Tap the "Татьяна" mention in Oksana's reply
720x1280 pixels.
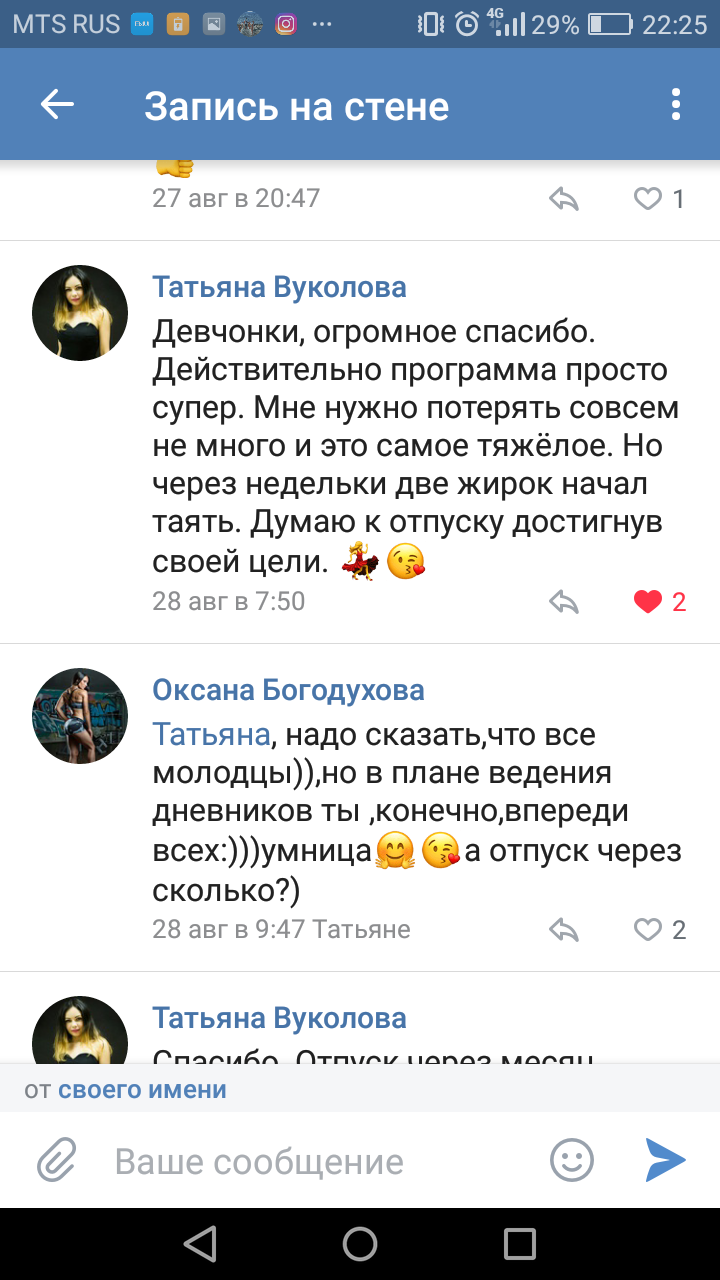coord(211,735)
